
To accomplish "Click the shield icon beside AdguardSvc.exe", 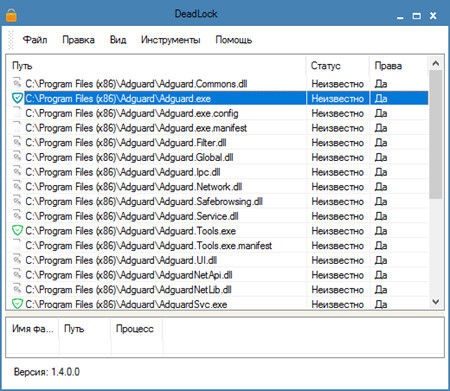I will [x=17, y=304].
